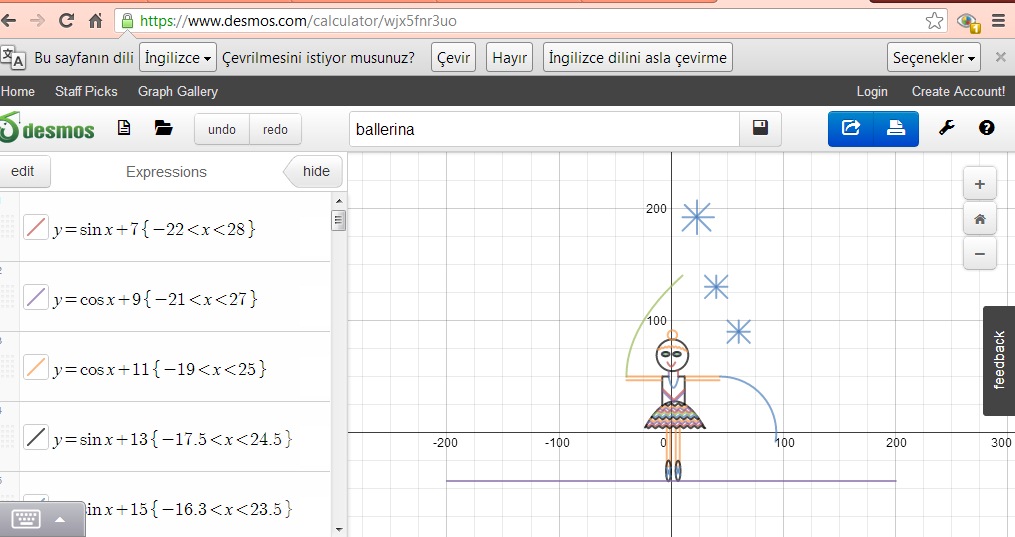This screenshot has width=1015, height=537.
Task: Click the new blank graph icon
Action: tap(124, 129)
